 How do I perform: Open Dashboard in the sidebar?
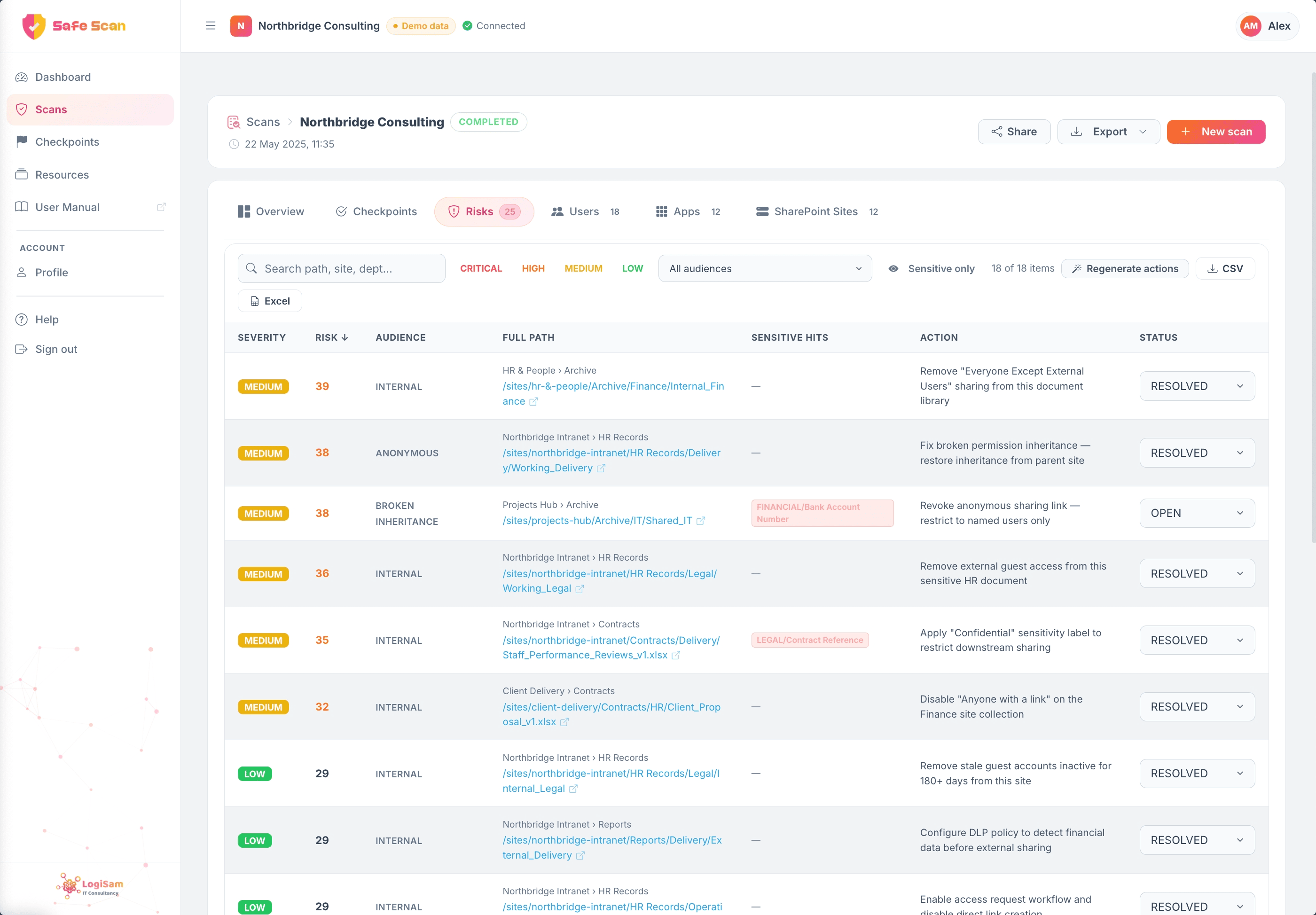click(90, 78)
